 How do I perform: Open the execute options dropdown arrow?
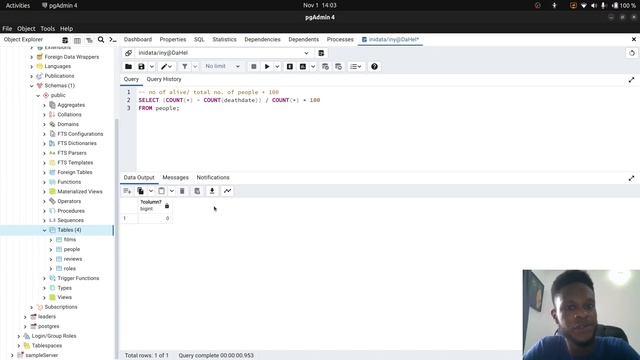click(x=277, y=67)
